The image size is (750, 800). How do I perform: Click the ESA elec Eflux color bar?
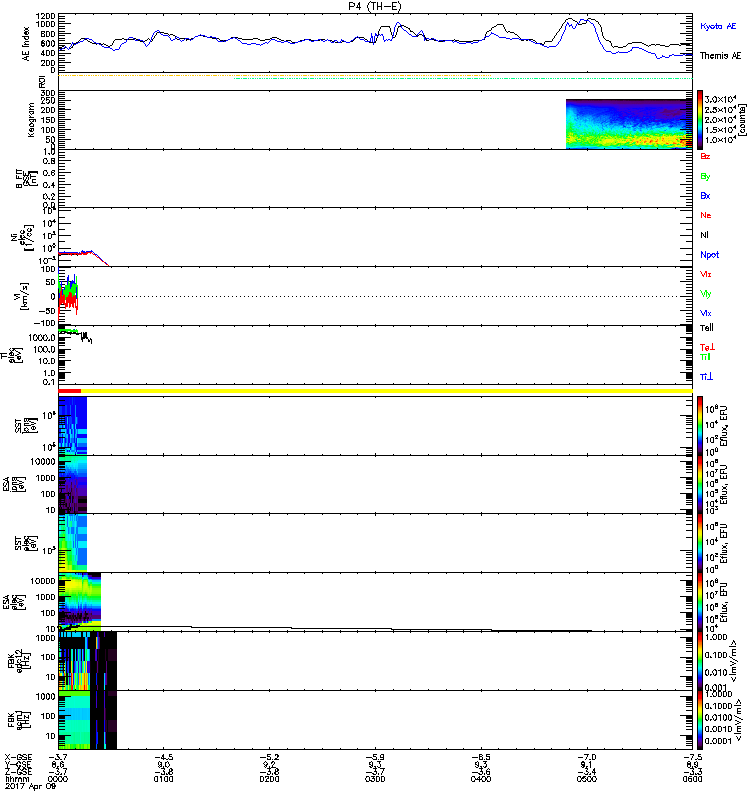point(700,602)
